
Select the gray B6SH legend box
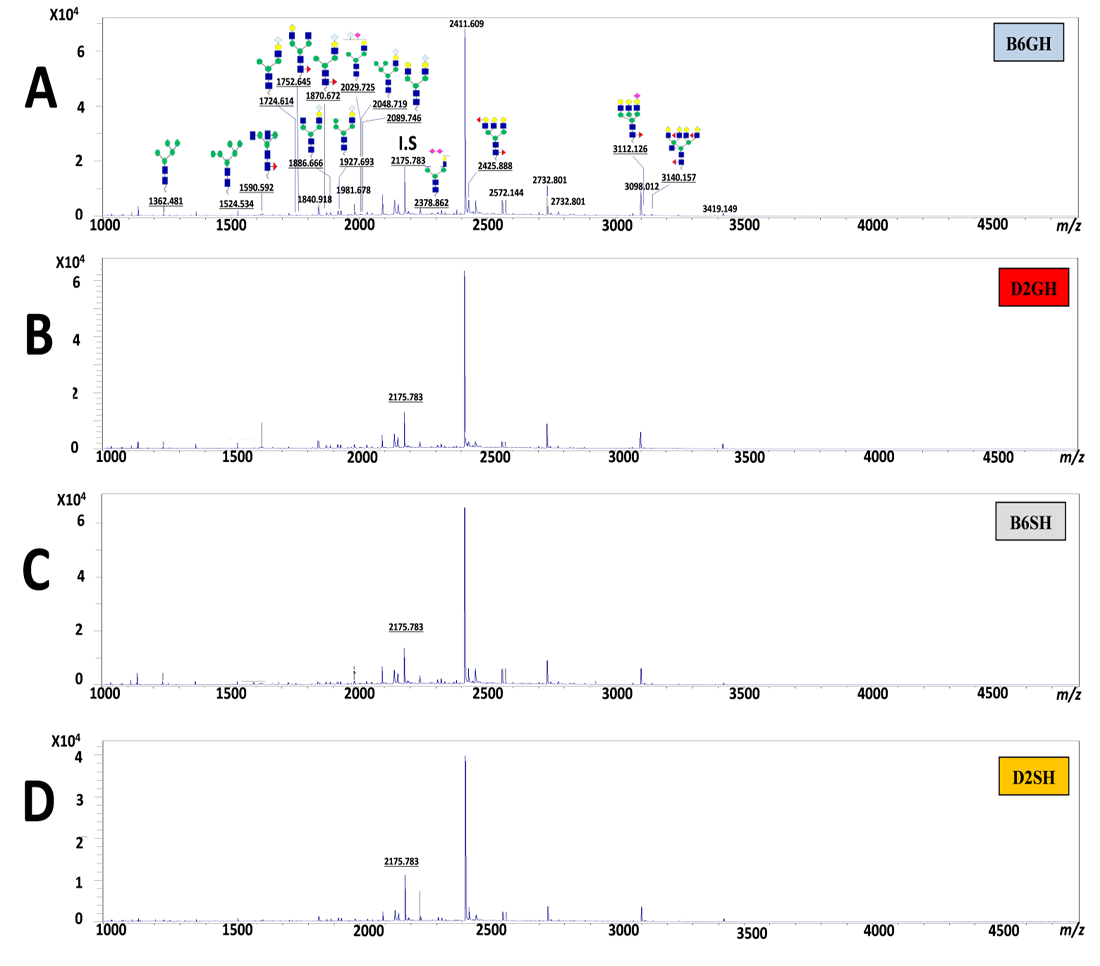click(x=1031, y=523)
